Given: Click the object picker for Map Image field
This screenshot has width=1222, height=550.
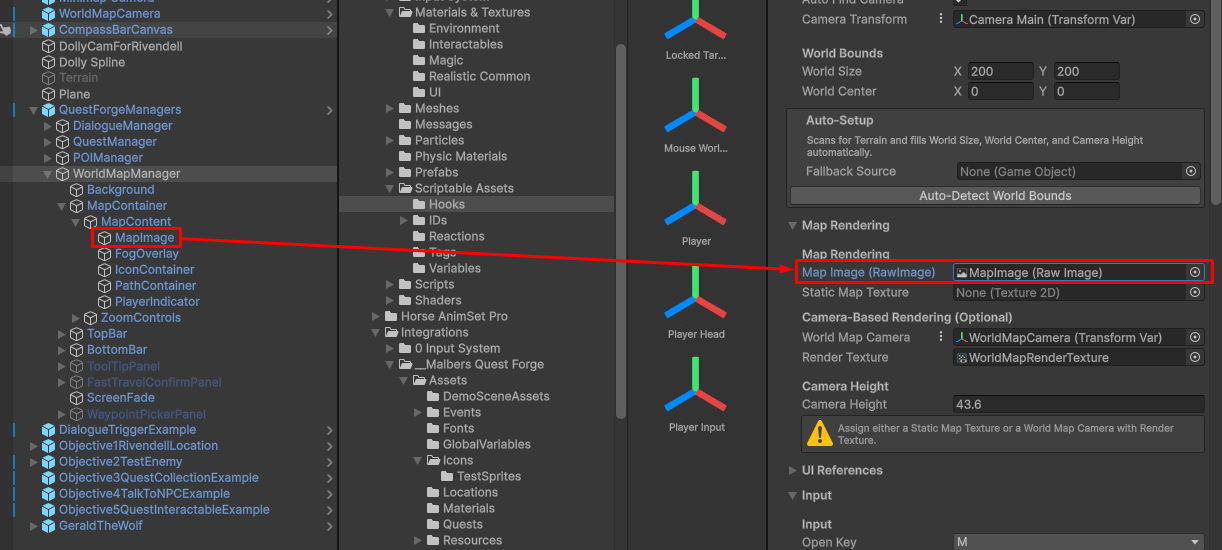Looking at the screenshot, I should click(1194, 272).
